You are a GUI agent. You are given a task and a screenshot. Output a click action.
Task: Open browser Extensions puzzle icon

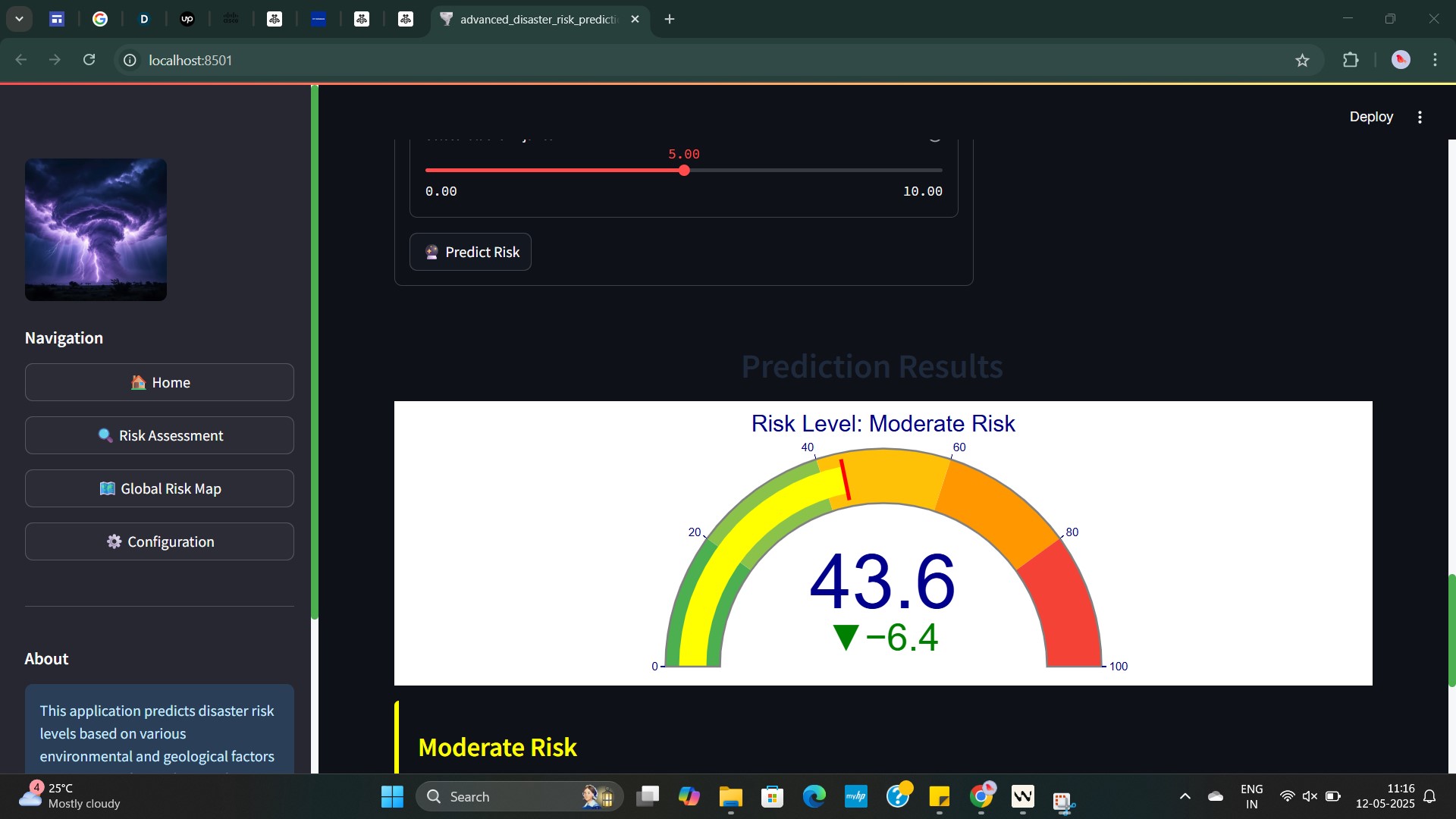pos(1351,60)
